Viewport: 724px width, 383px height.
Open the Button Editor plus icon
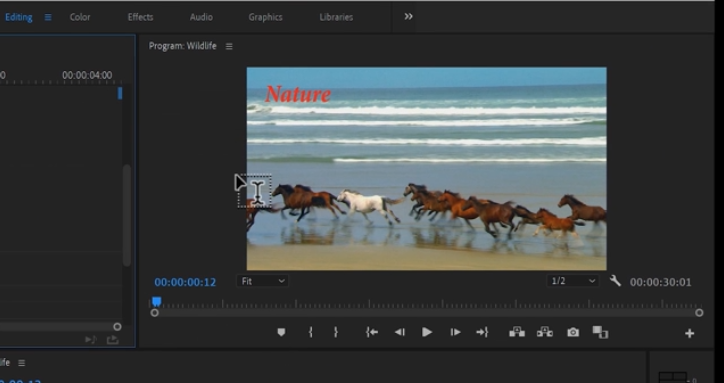(x=689, y=333)
